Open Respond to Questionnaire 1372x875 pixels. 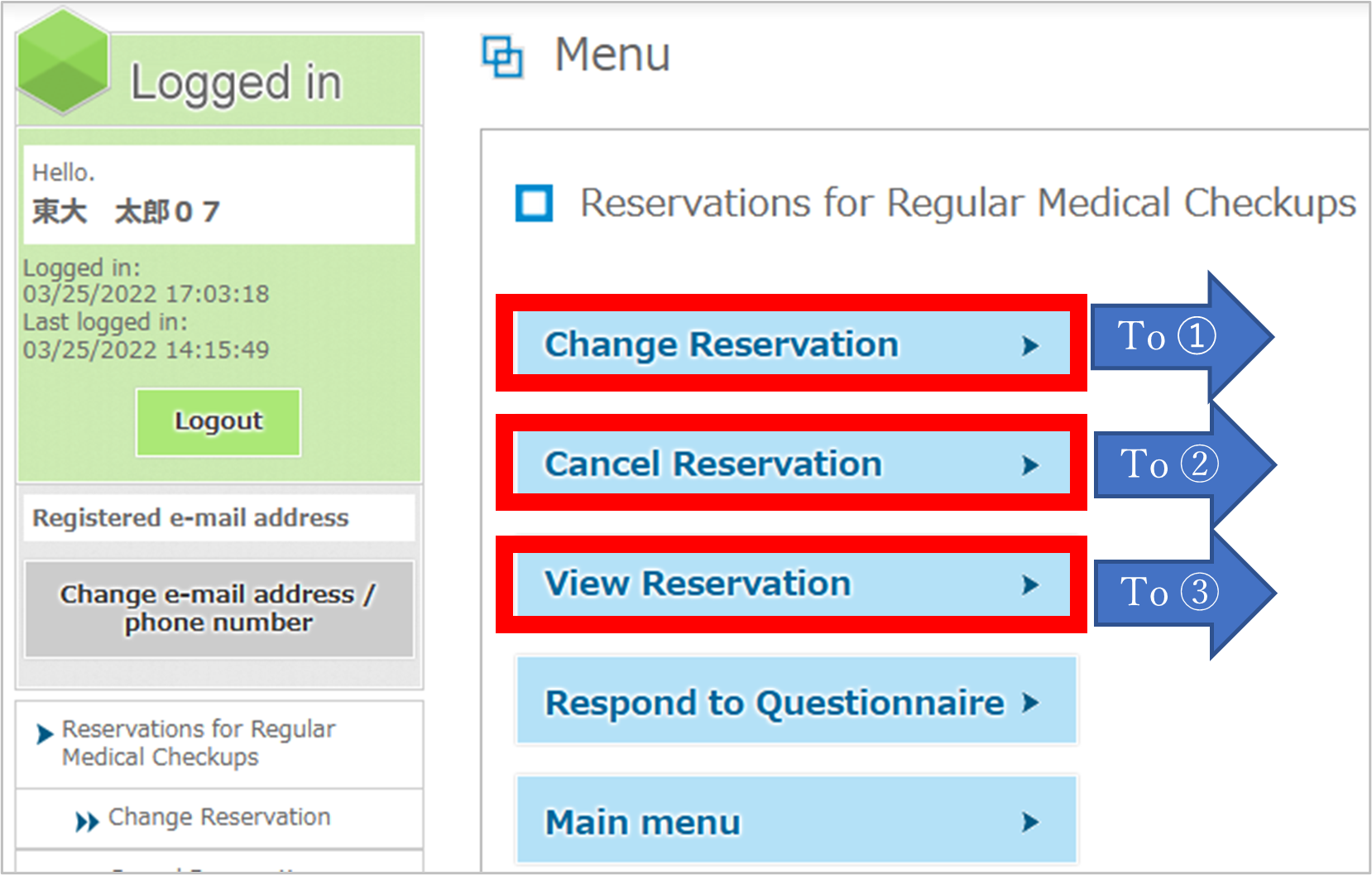coord(796,701)
